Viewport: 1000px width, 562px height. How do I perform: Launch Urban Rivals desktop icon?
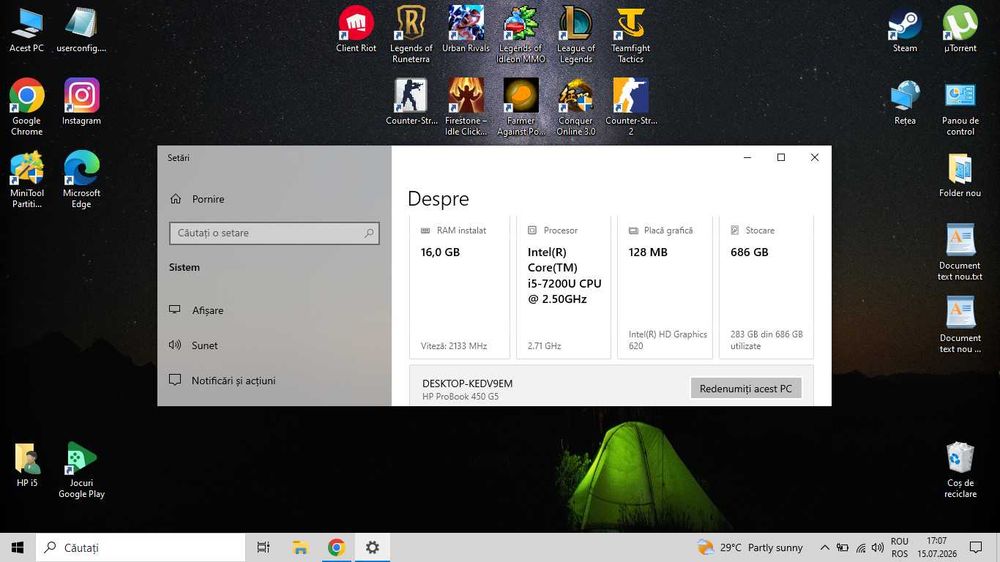(x=466, y=29)
